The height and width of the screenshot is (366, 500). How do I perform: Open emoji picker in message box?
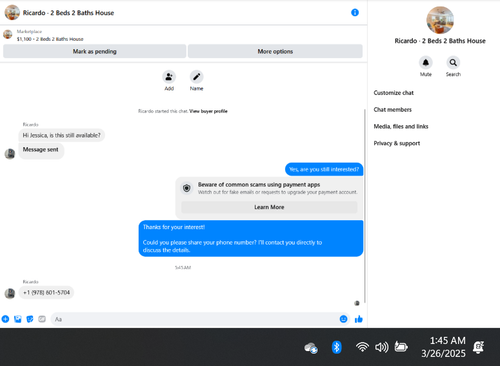coord(343,319)
